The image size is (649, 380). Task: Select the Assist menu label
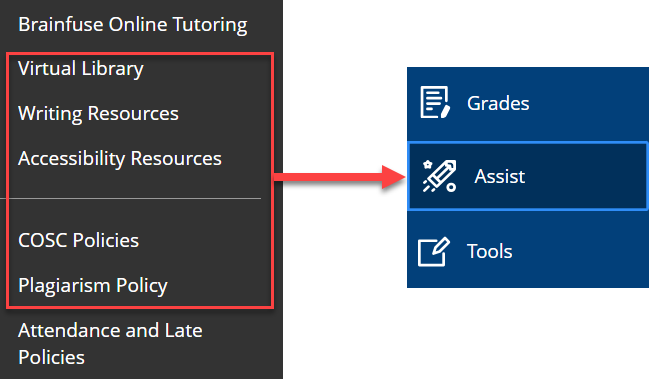[500, 176]
